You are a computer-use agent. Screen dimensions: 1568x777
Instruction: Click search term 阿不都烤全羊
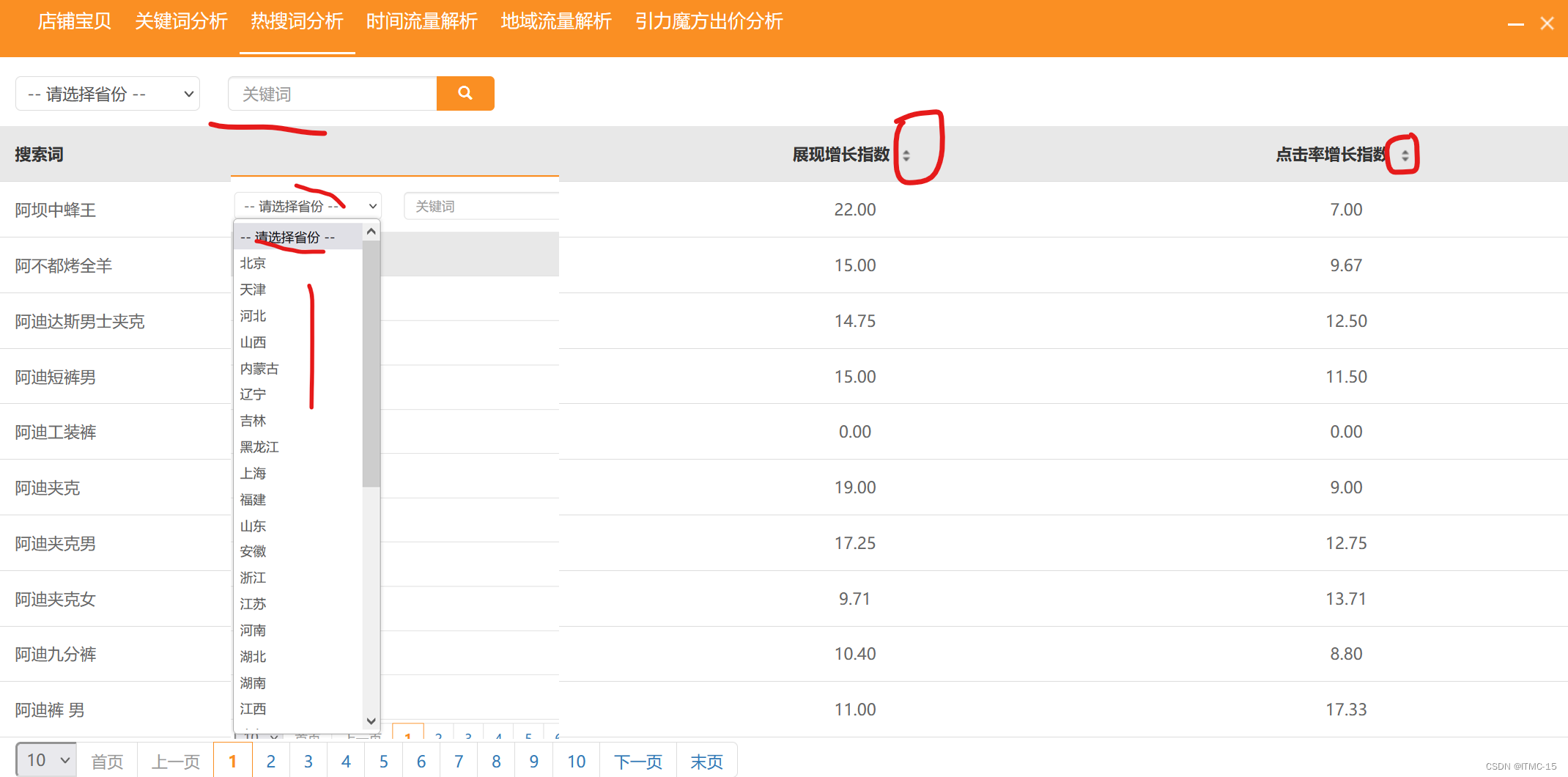coord(64,266)
